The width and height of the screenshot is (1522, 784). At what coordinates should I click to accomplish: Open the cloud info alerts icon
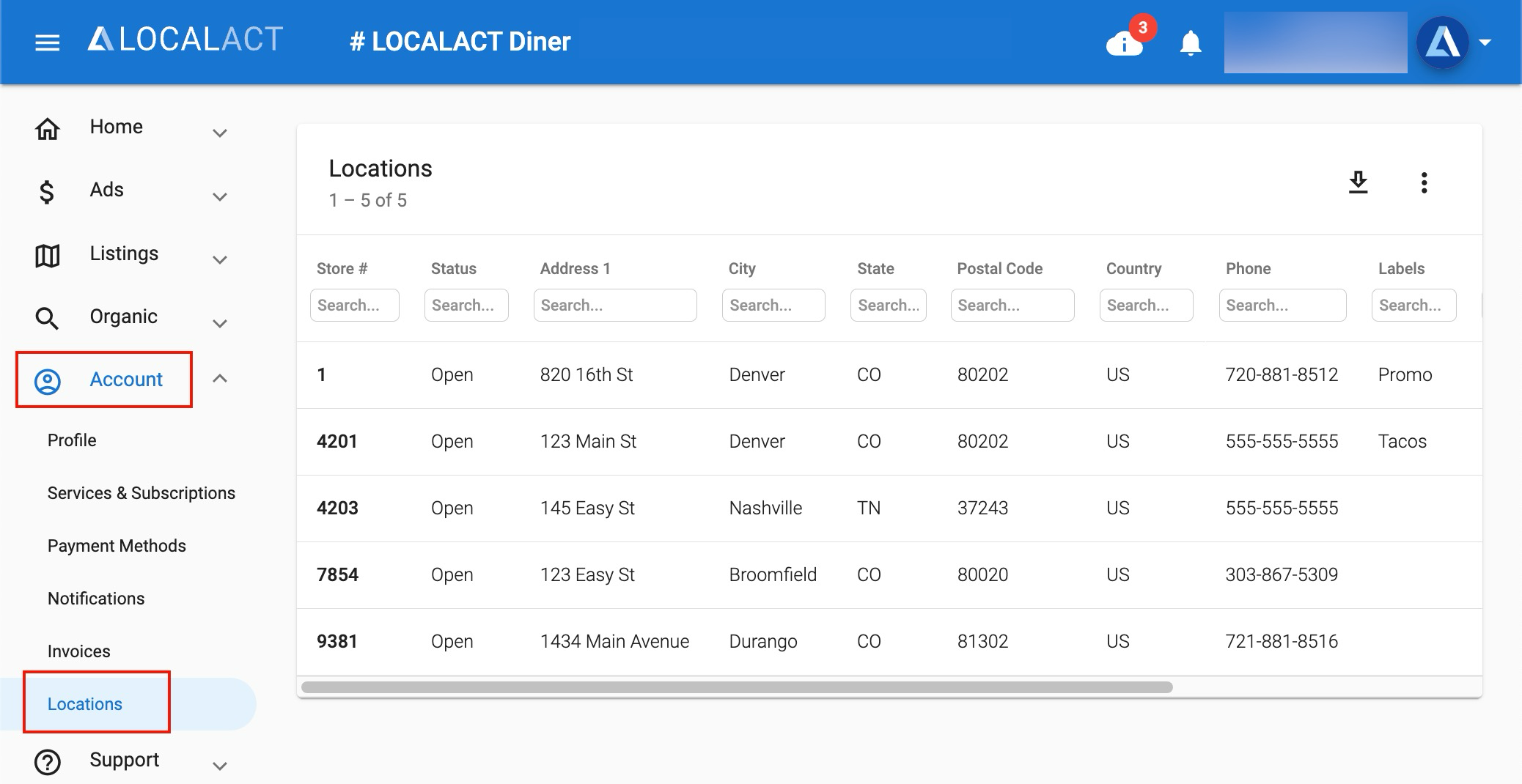[1125, 44]
